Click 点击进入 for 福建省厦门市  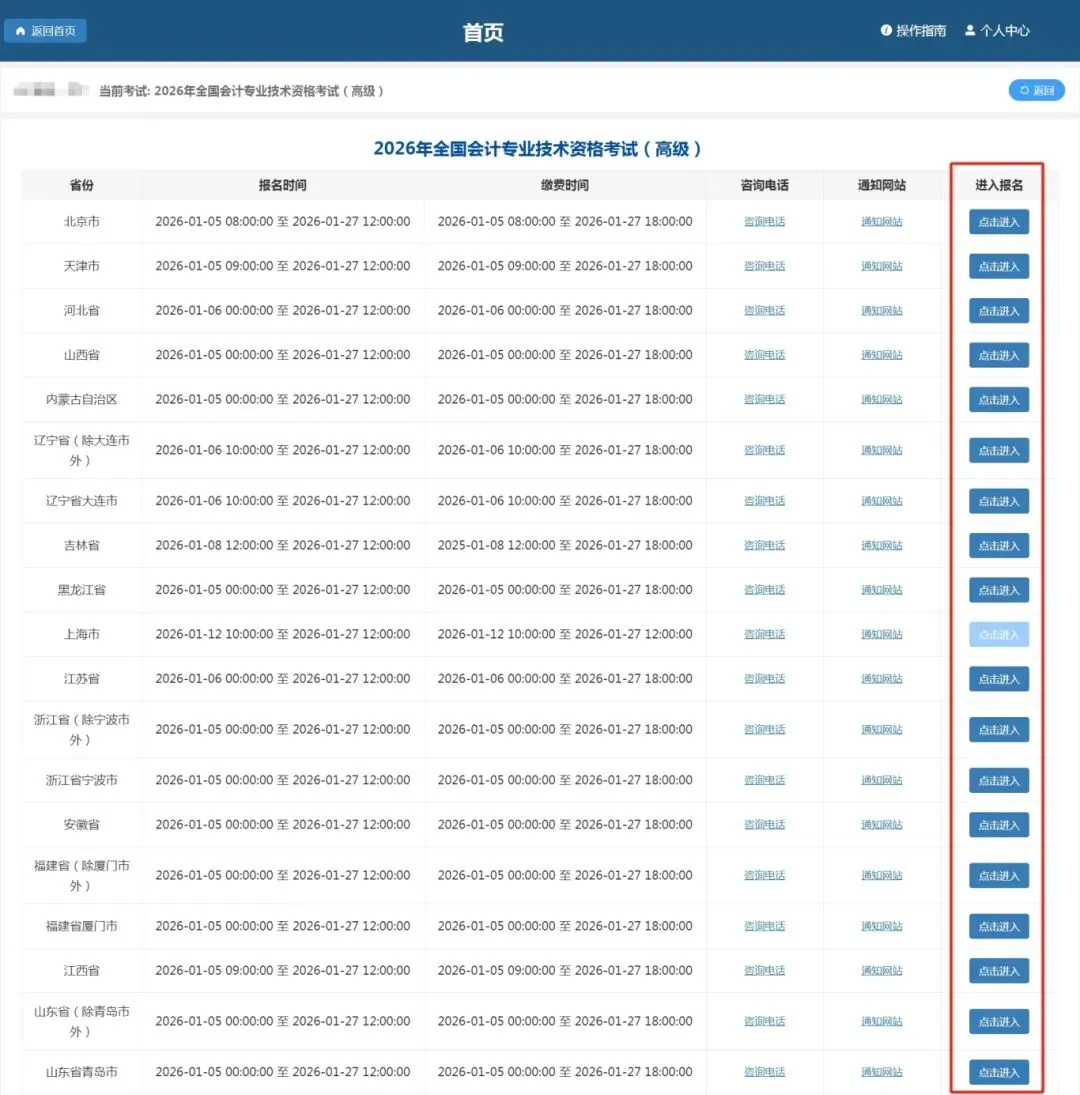(998, 926)
